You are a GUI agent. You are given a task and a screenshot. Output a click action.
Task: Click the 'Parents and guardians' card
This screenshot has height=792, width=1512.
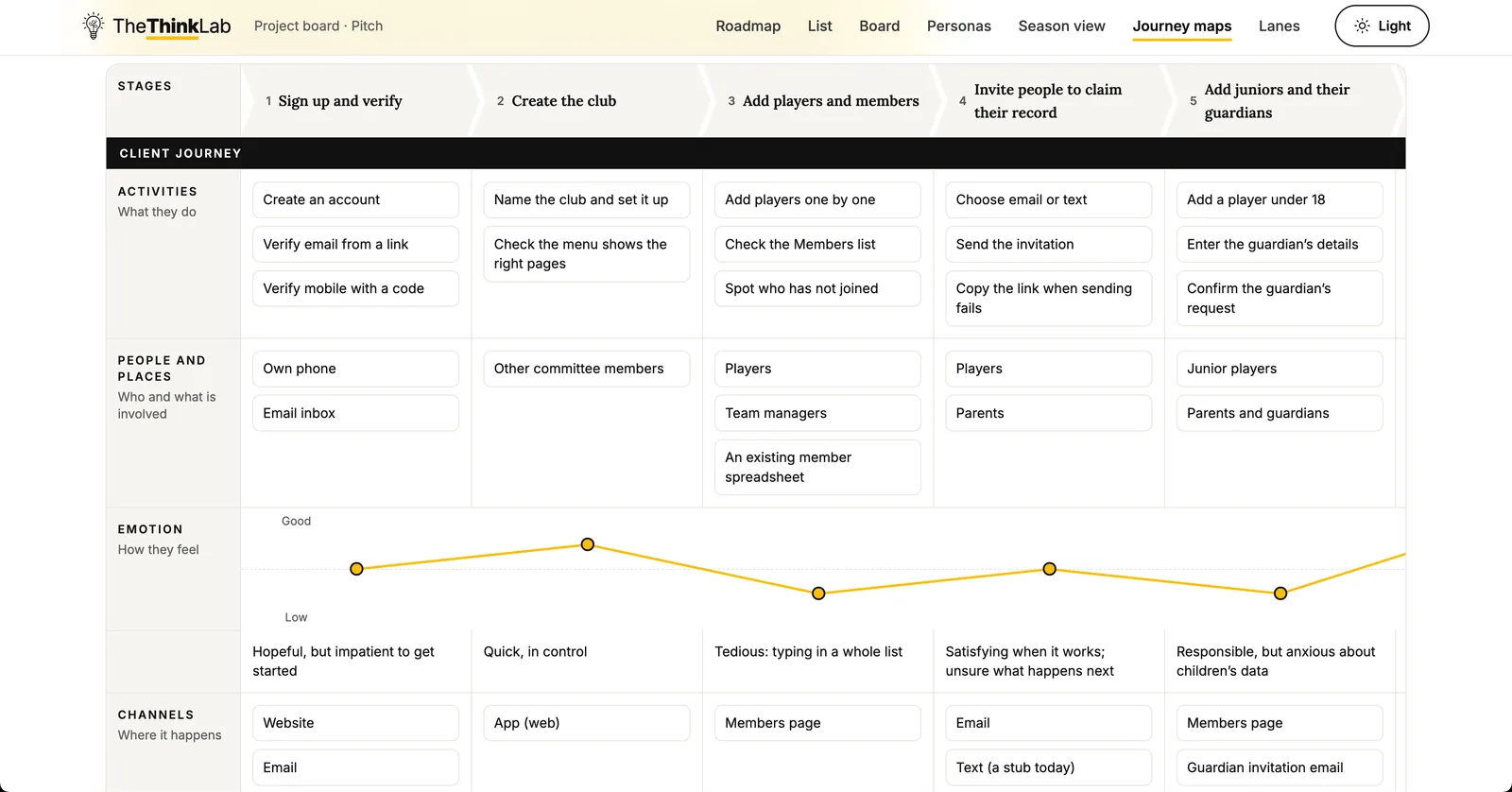click(x=1280, y=413)
